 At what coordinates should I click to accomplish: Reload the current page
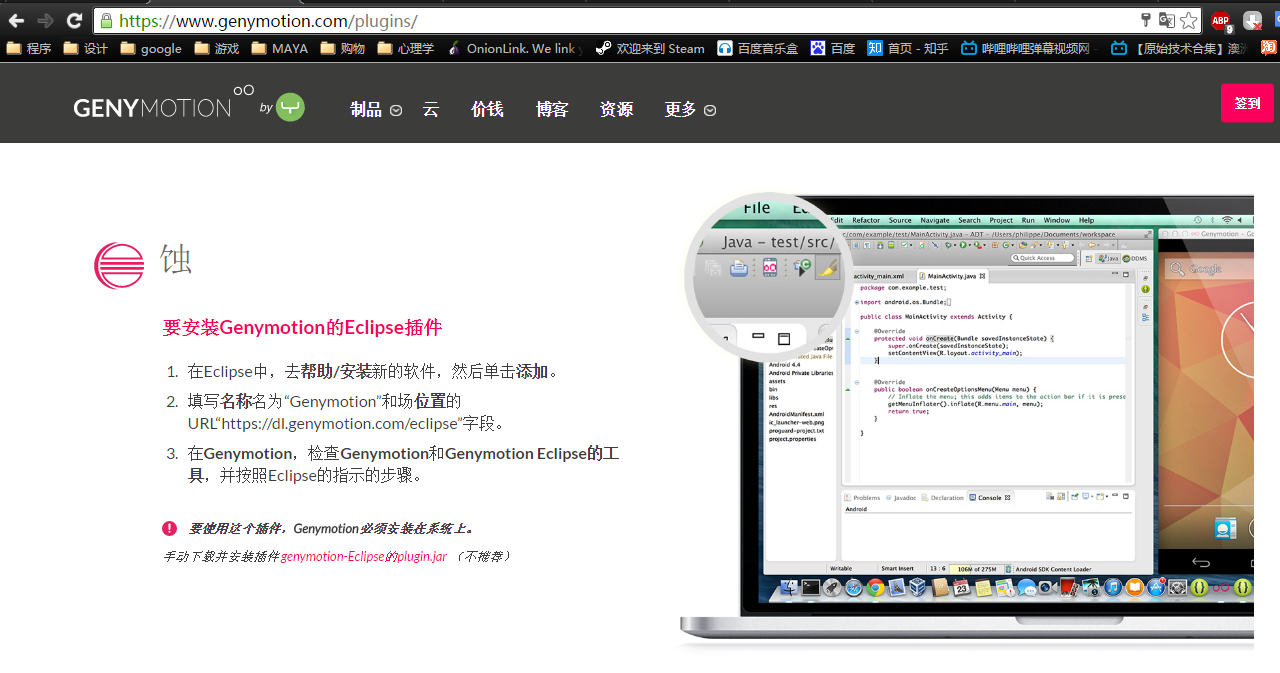pyautogui.click(x=74, y=20)
